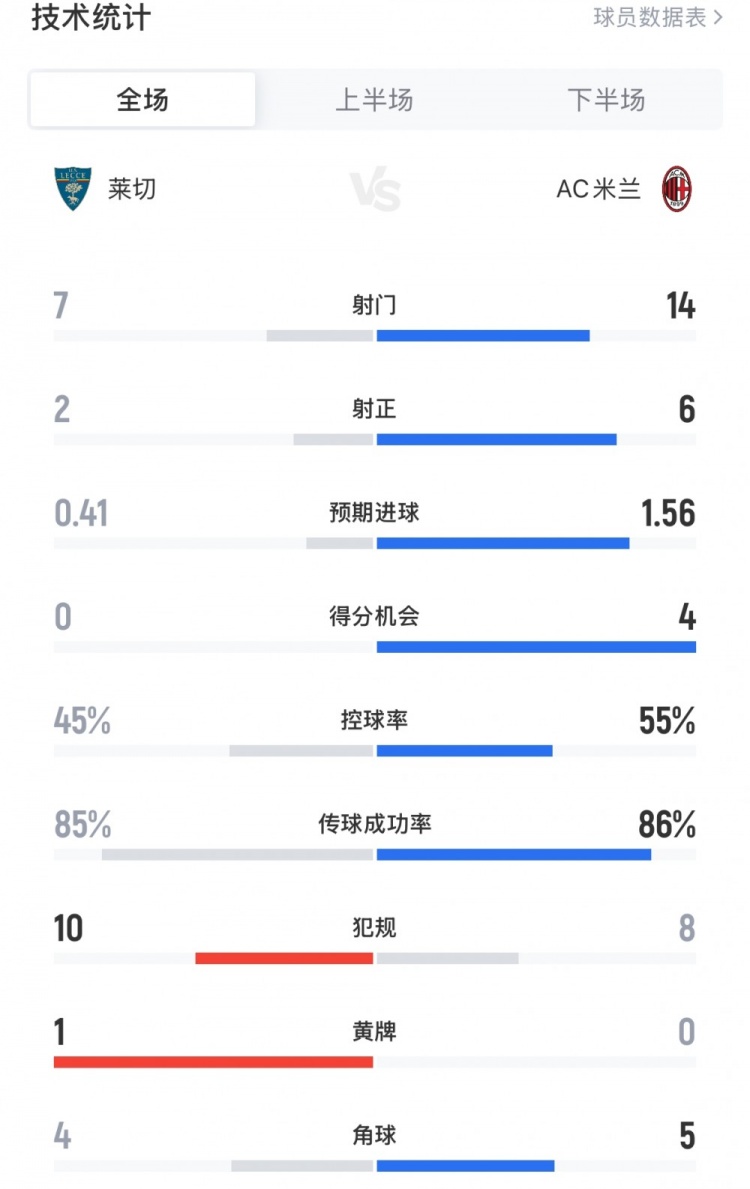
Task: Switch to the 全场 tab
Action: [x=142, y=100]
